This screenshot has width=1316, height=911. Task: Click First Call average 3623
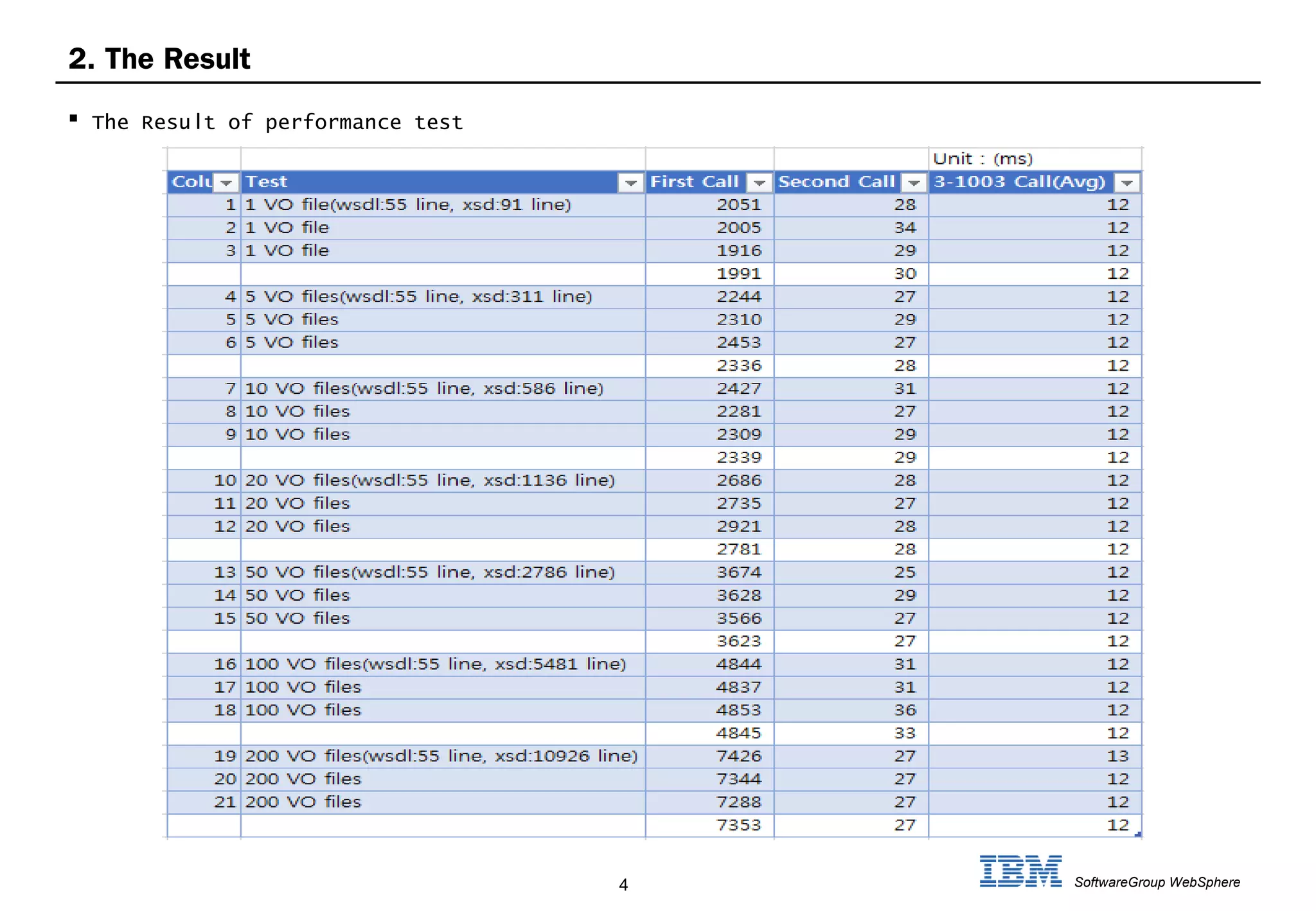point(710,642)
